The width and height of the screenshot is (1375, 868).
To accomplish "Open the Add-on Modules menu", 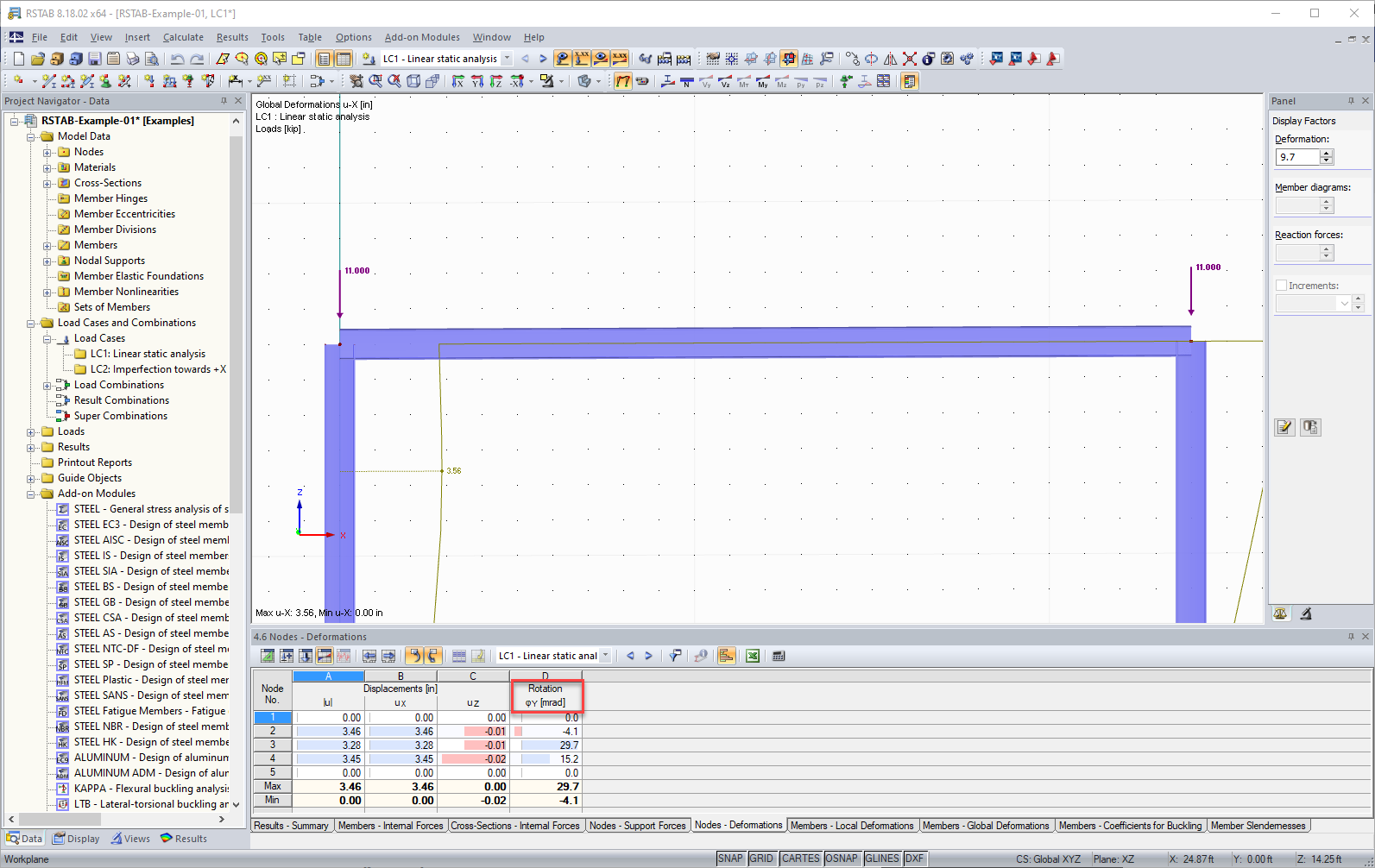I will [x=422, y=37].
